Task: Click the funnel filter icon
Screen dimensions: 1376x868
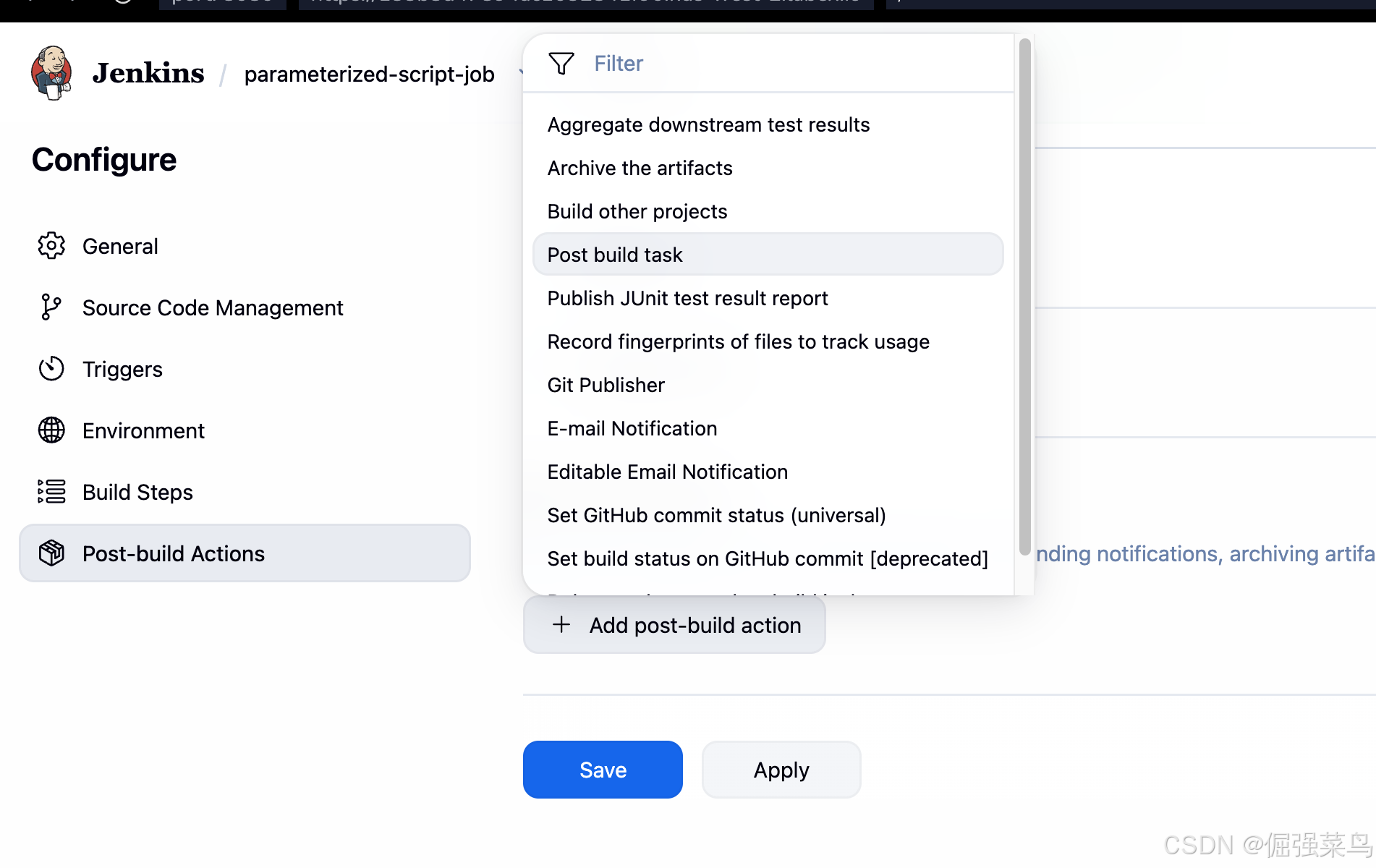Action: (x=561, y=64)
